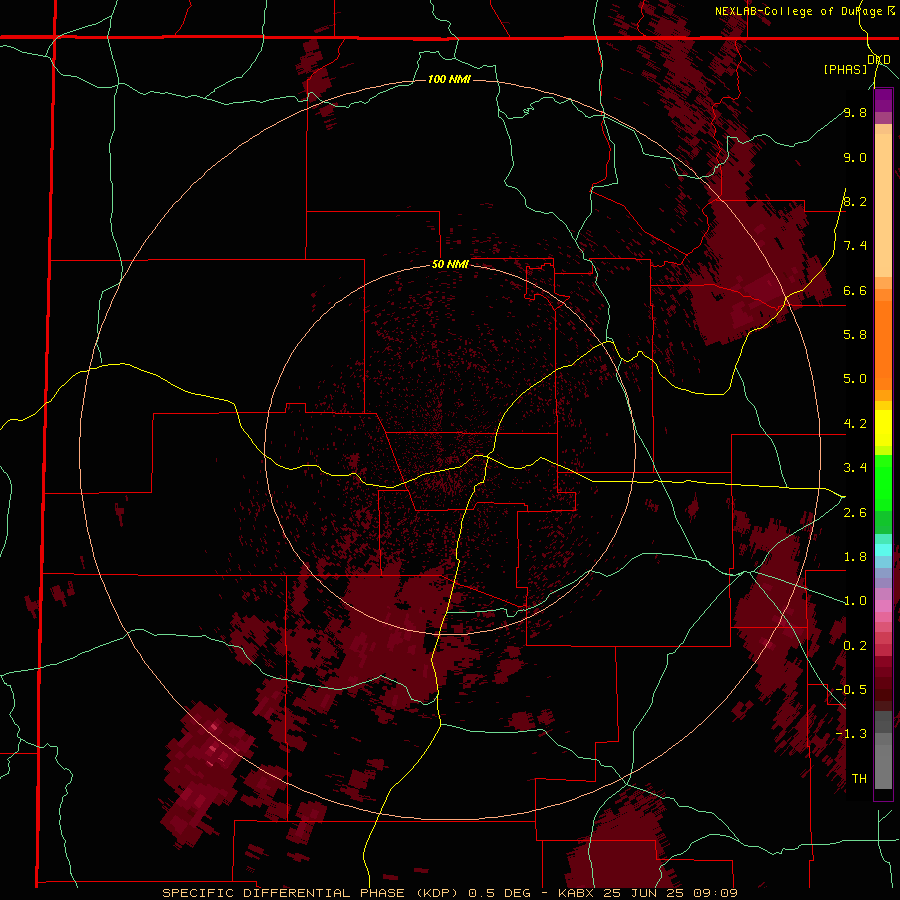Click the "50 NMI" range ring label
Viewport: 900px width, 900px height.
pyautogui.click(x=450, y=265)
